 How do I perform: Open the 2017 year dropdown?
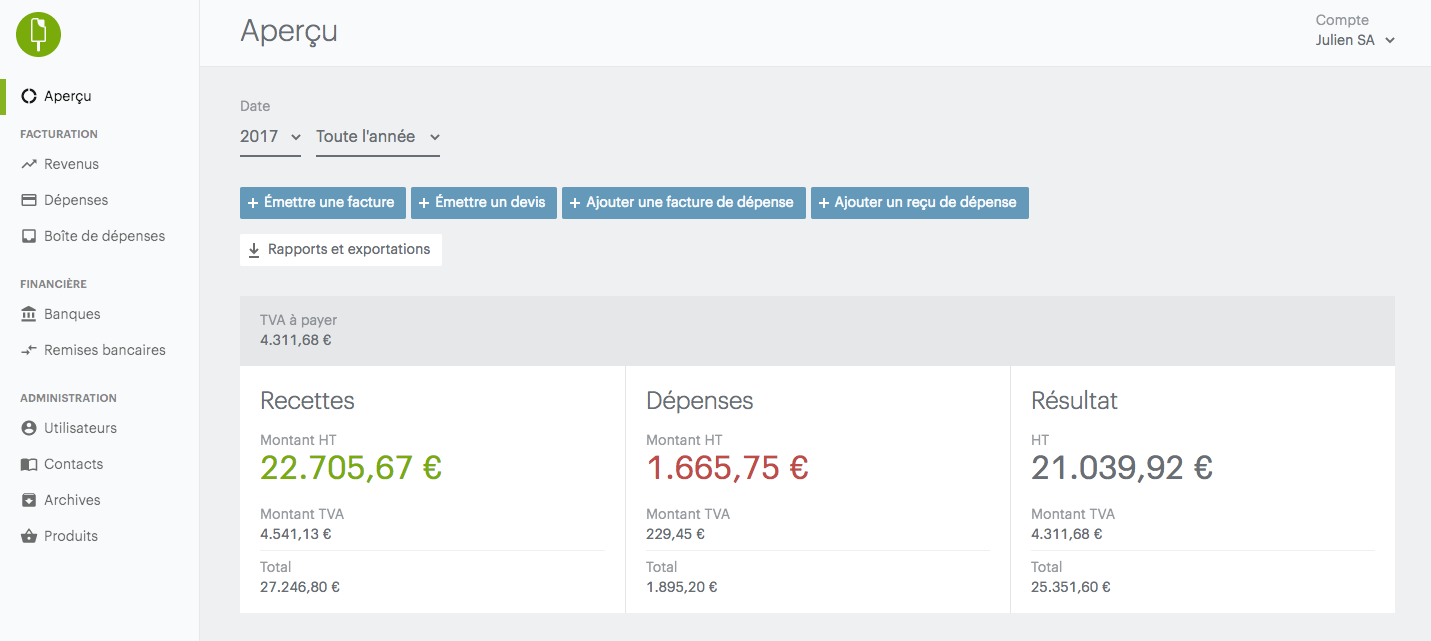click(270, 137)
